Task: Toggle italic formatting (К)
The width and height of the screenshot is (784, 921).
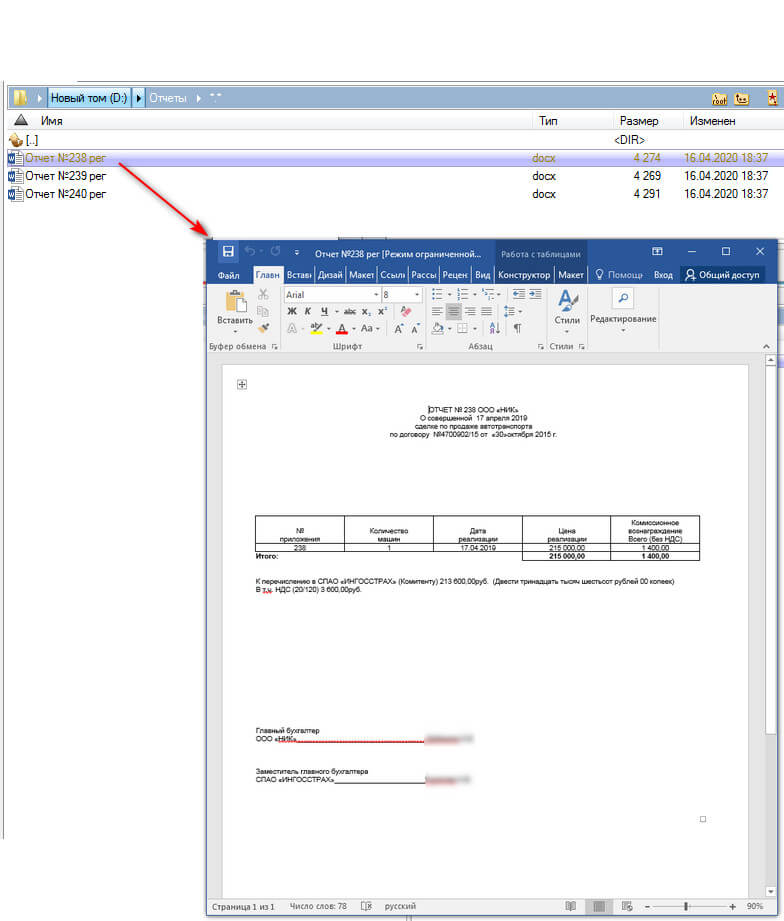Action: 308,311
